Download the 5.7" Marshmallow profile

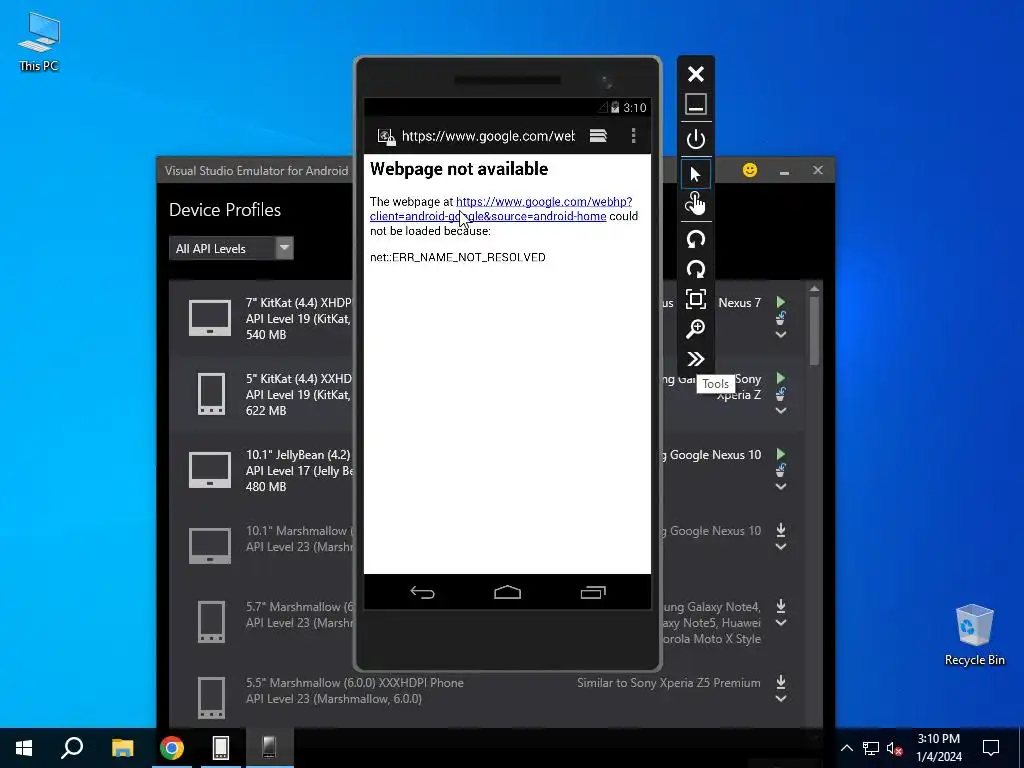780,606
